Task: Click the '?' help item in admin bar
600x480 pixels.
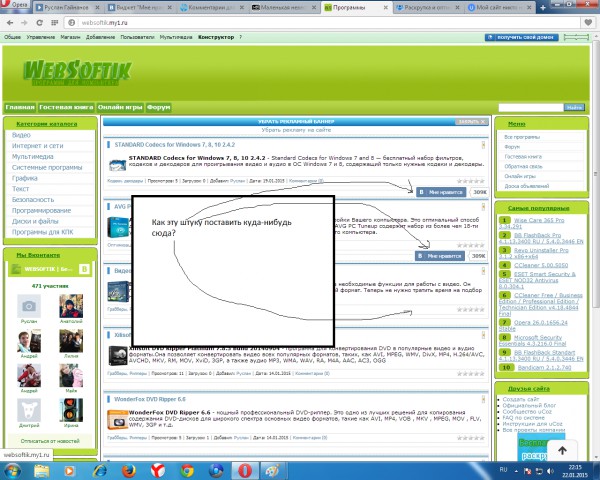Action: pyautogui.click(x=240, y=37)
